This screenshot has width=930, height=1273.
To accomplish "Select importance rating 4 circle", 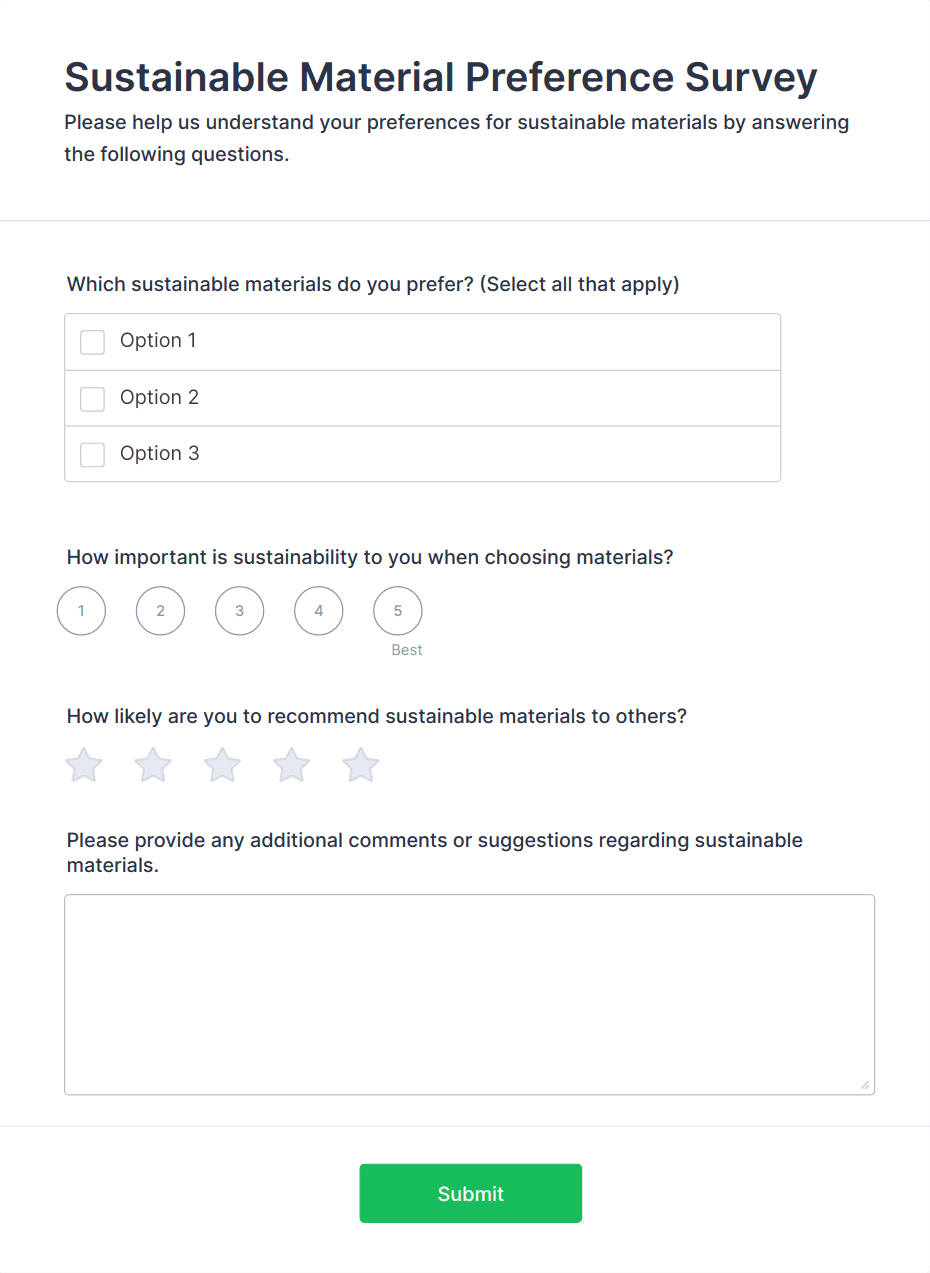I will tap(318, 611).
